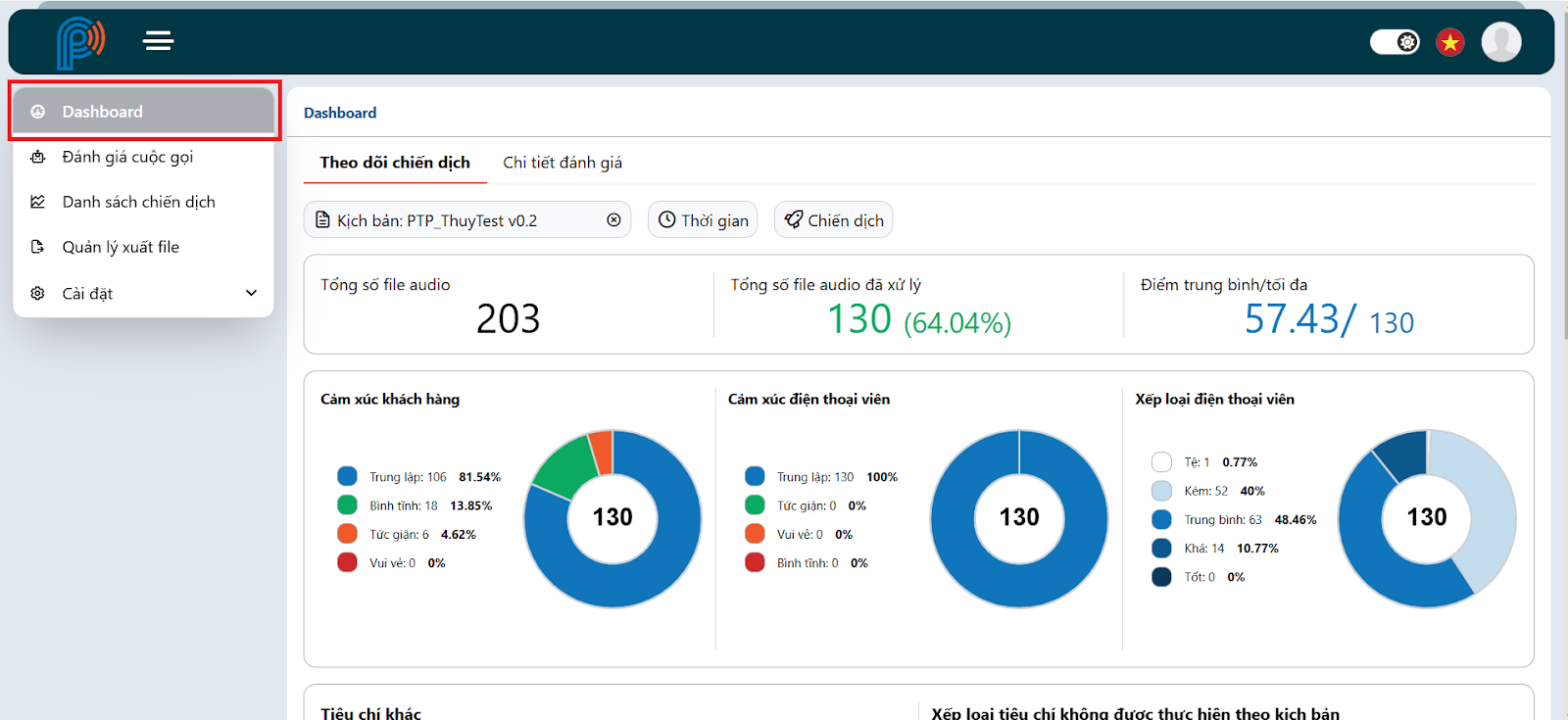Open the Chiến dịch filter

coord(833,219)
